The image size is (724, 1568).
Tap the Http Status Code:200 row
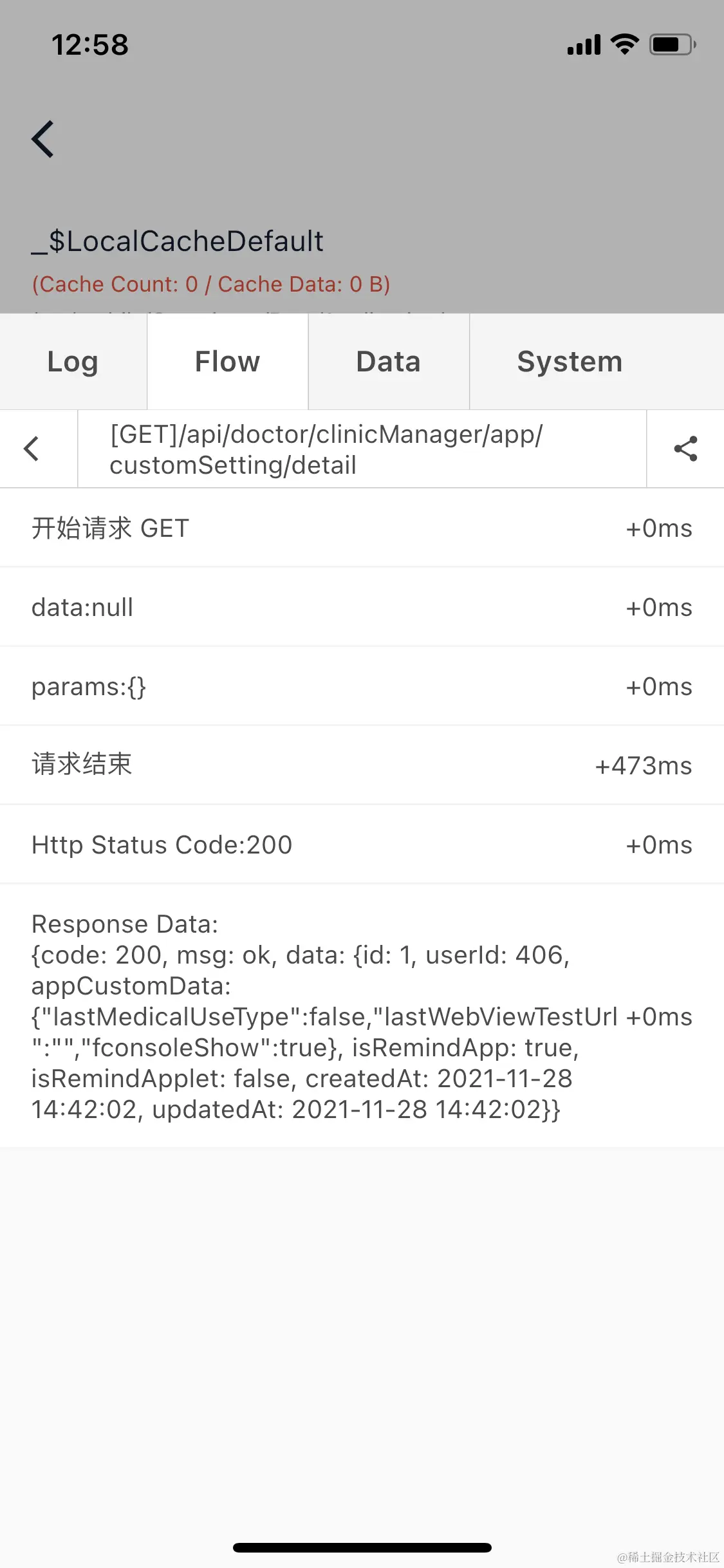pyautogui.click(x=362, y=845)
